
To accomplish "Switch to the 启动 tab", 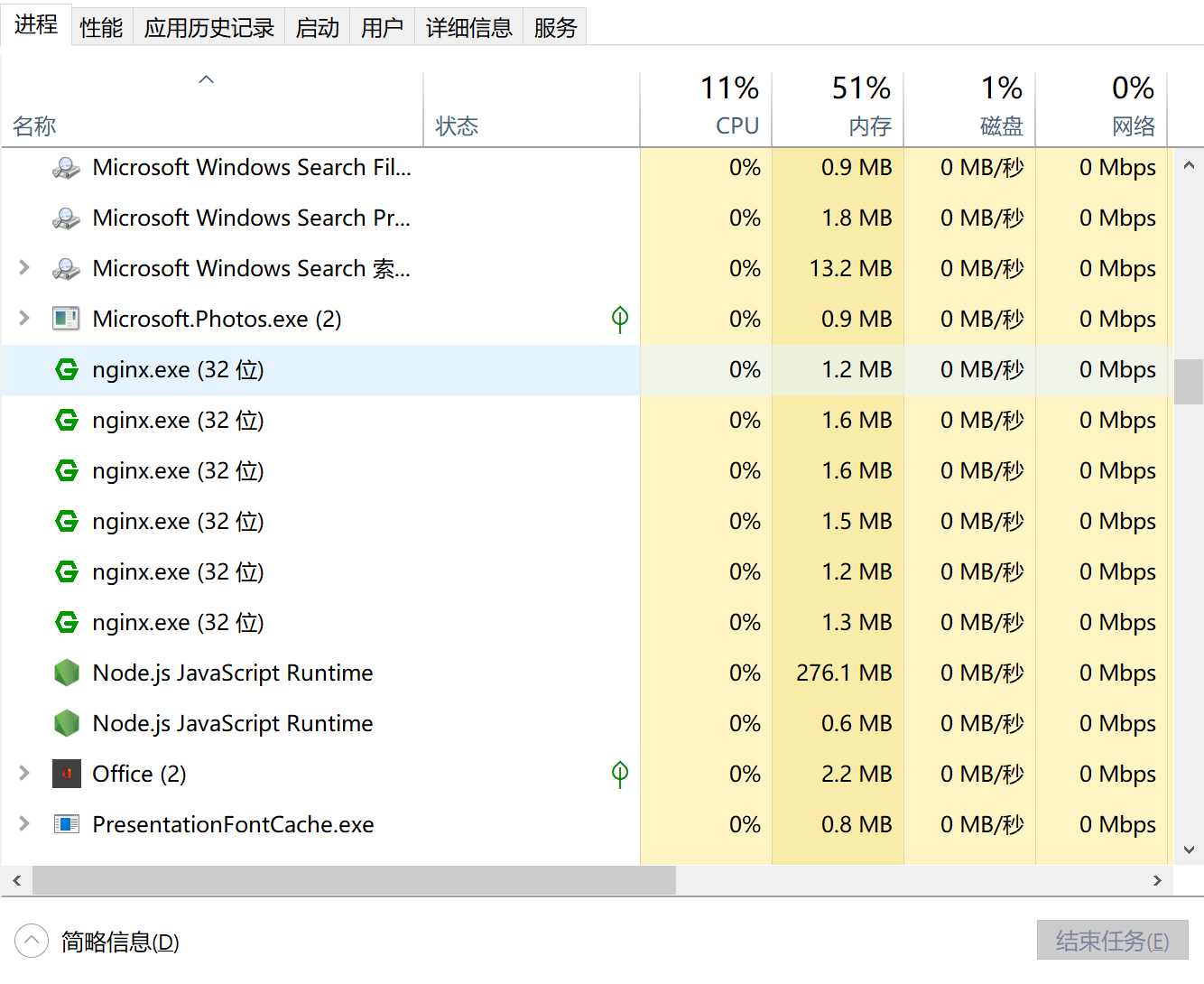I will 318,28.
